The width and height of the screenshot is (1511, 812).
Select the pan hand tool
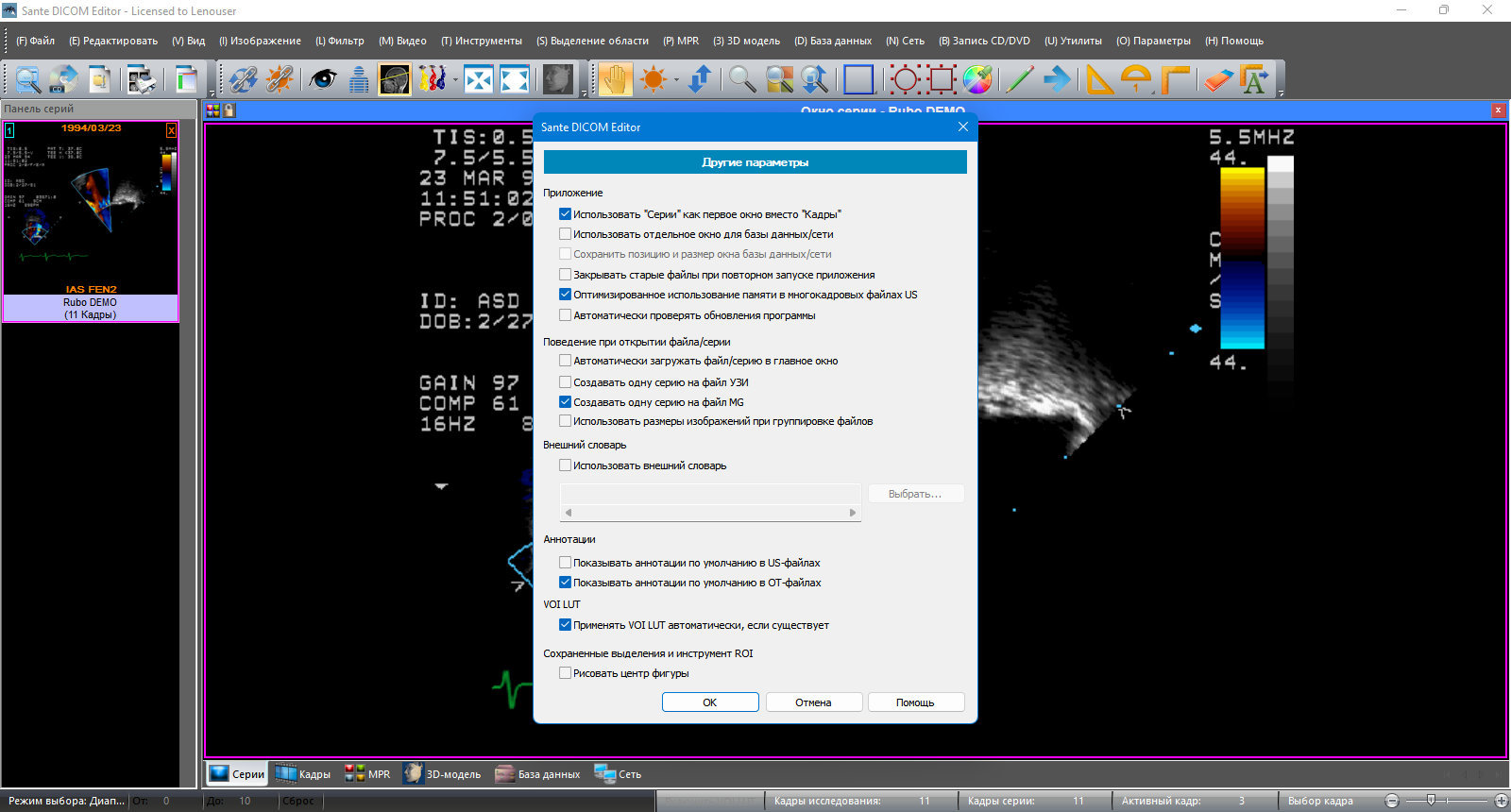615,79
